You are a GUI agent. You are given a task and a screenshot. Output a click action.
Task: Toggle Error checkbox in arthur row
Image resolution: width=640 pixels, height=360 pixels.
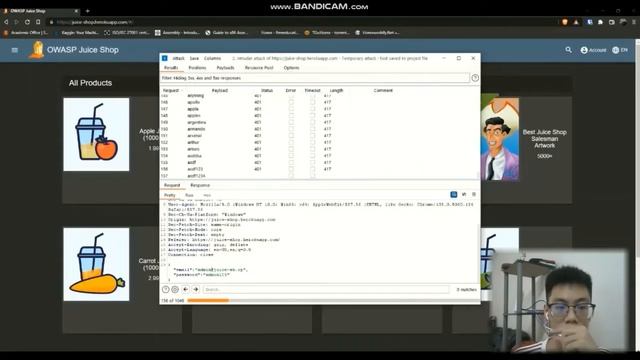click(x=291, y=142)
